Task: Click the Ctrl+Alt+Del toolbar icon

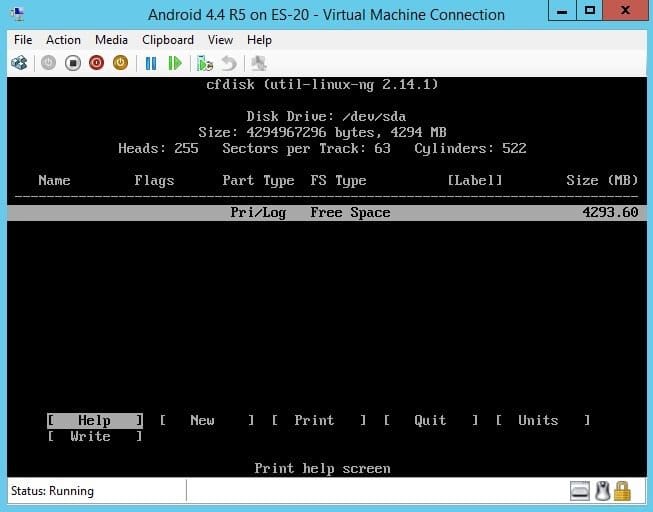Action: tap(19, 63)
